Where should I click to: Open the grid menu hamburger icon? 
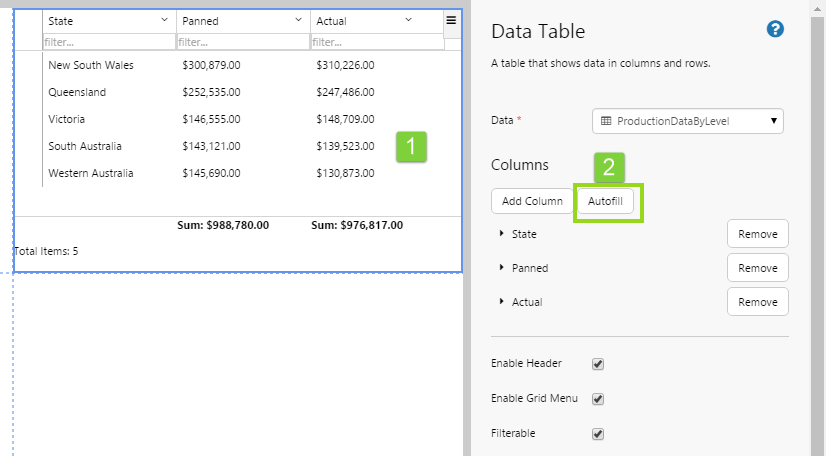click(451, 20)
